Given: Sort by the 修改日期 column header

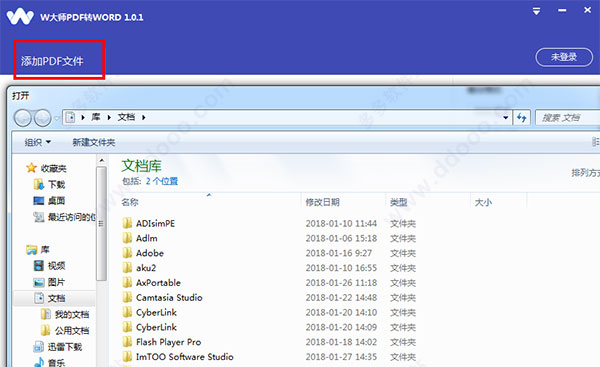Looking at the screenshot, I should [322, 202].
